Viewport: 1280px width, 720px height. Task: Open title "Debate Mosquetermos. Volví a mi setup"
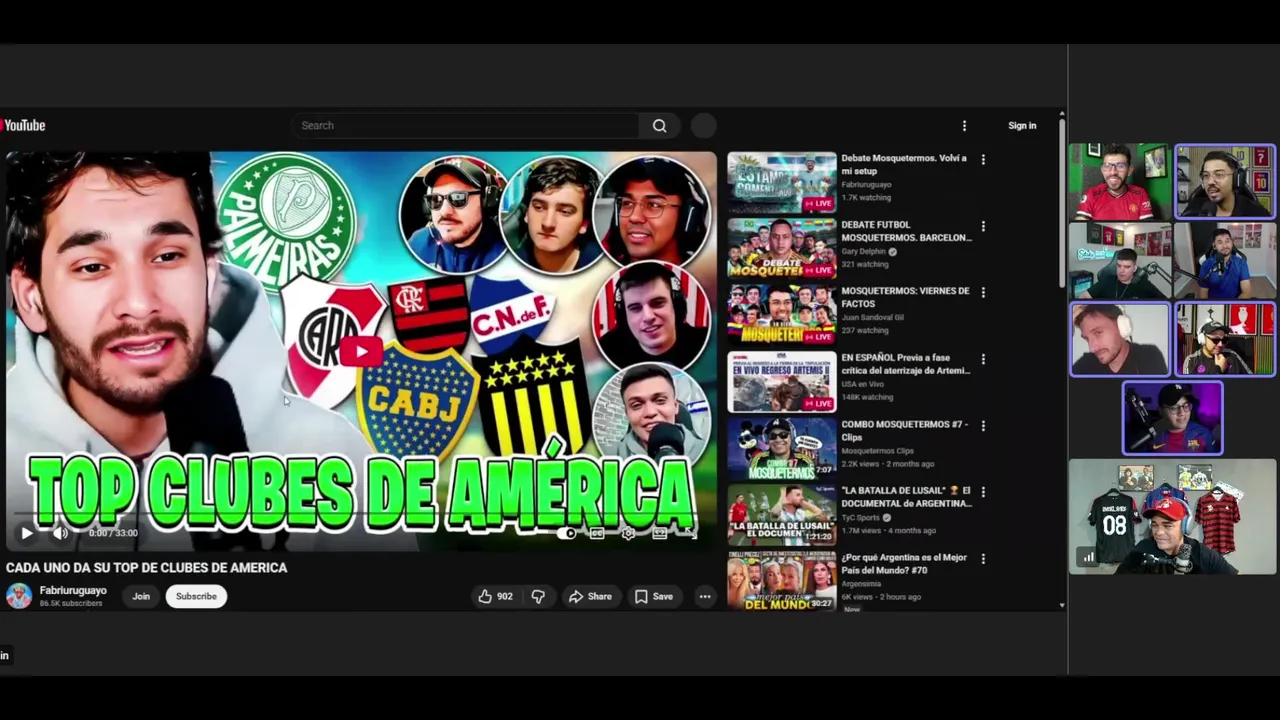click(904, 164)
